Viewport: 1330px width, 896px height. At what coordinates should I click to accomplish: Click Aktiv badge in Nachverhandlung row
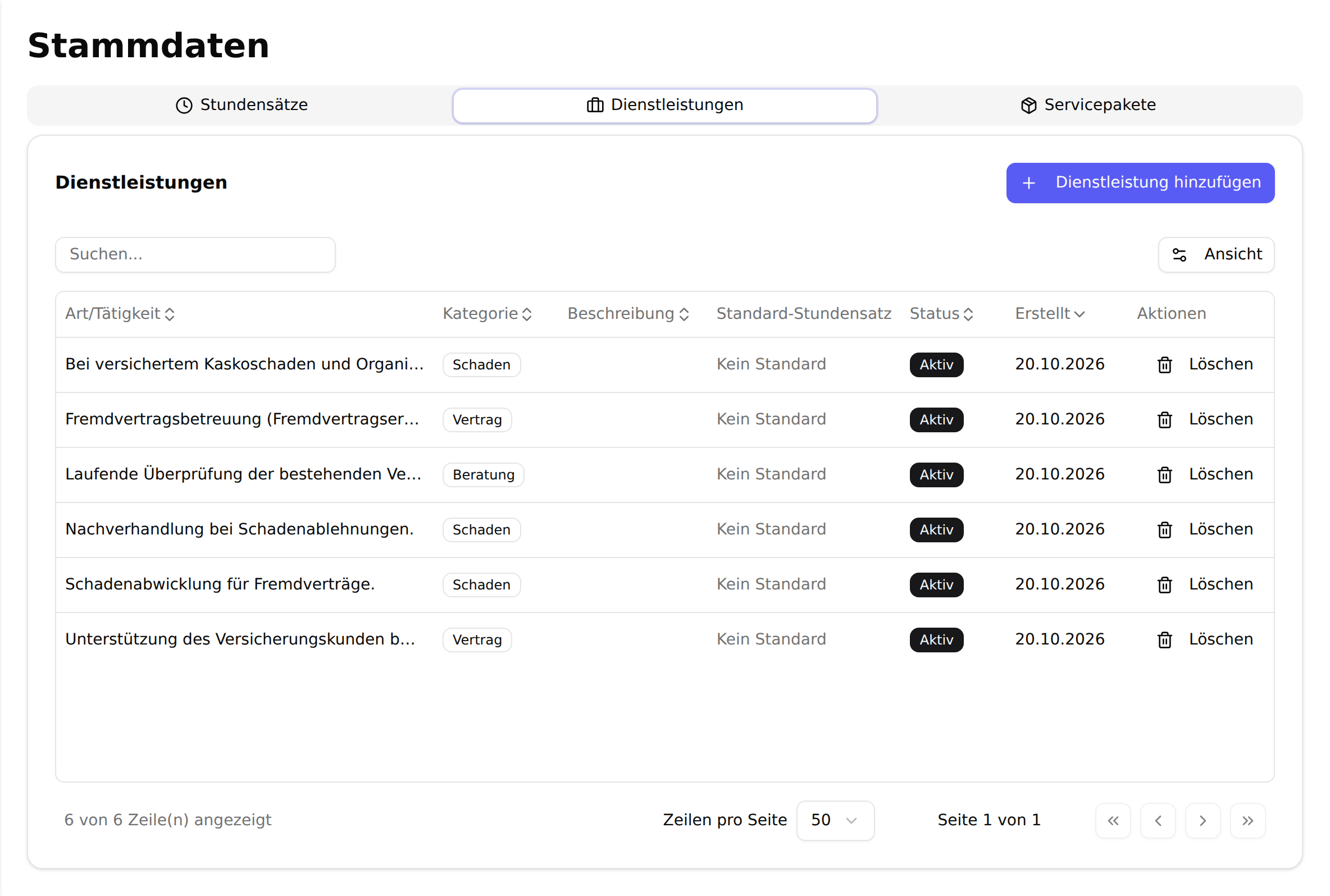(x=936, y=530)
